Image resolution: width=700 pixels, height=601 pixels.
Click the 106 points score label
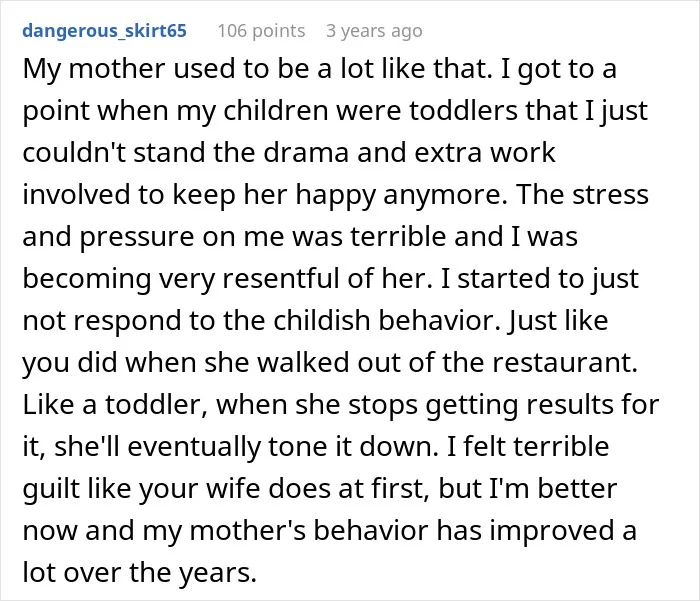261,31
